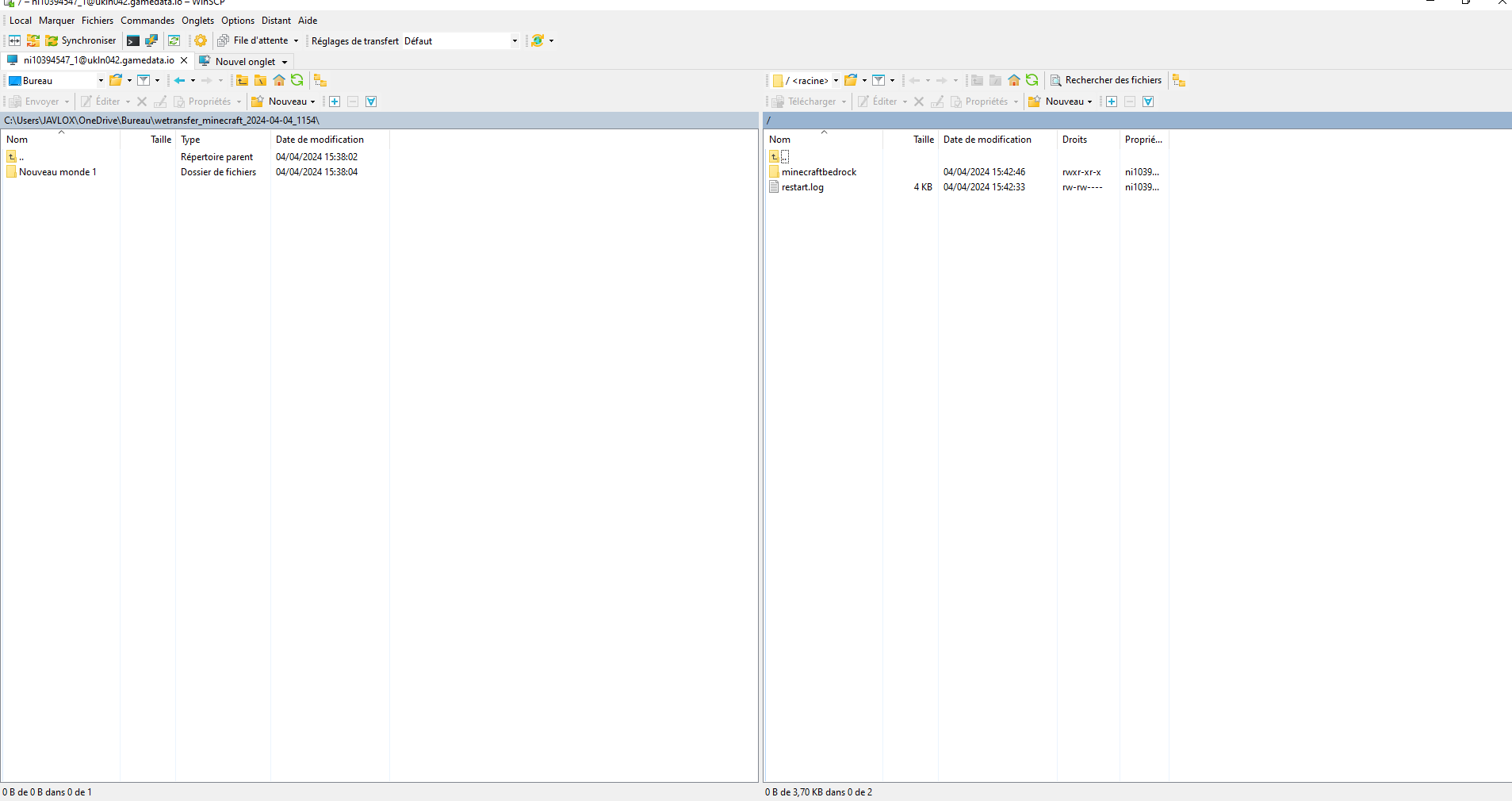Image resolution: width=1512 pixels, height=801 pixels.
Task: Click the local selection filter icon
Action: (x=371, y=102)
